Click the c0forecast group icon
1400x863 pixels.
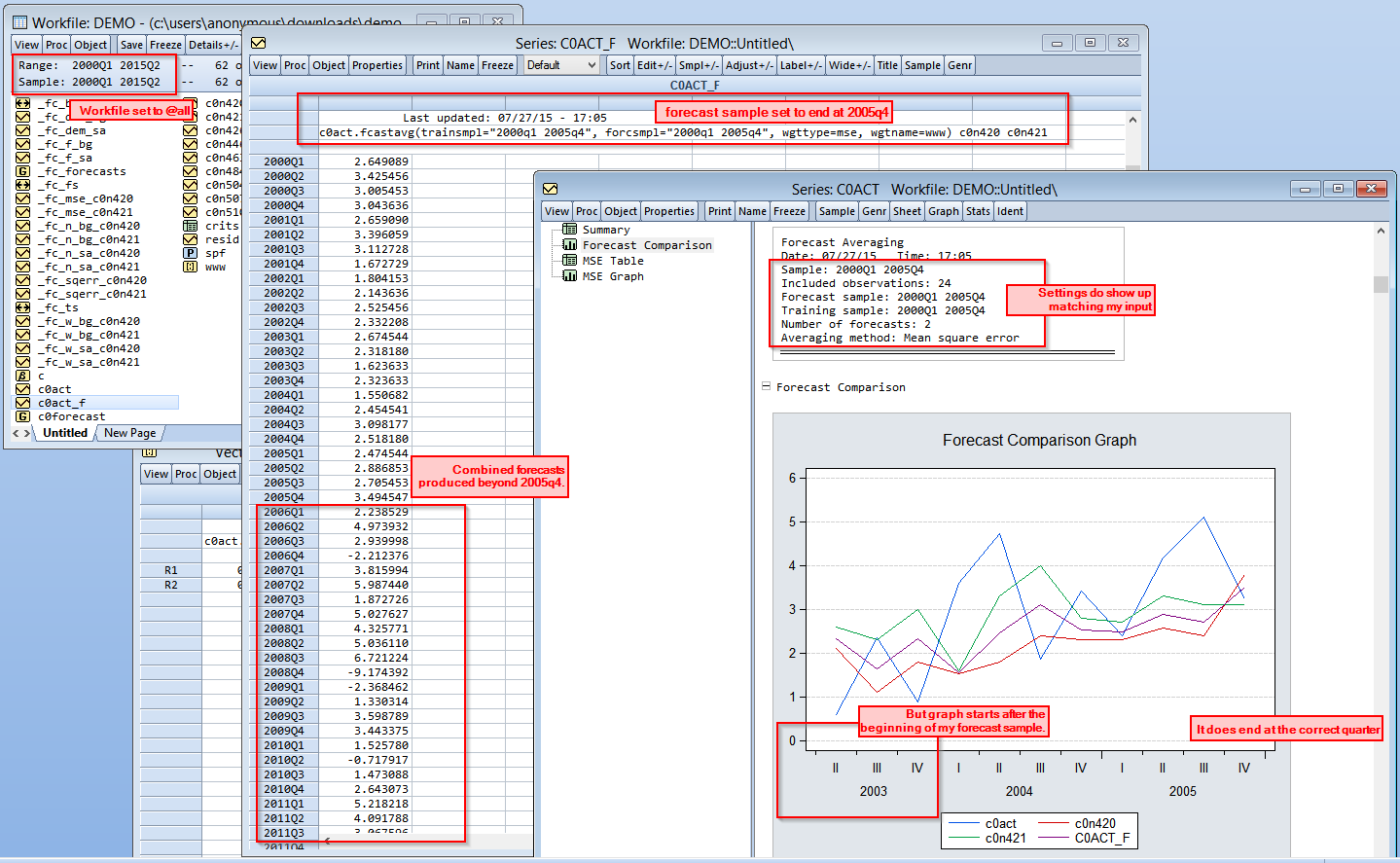point(22,416)
